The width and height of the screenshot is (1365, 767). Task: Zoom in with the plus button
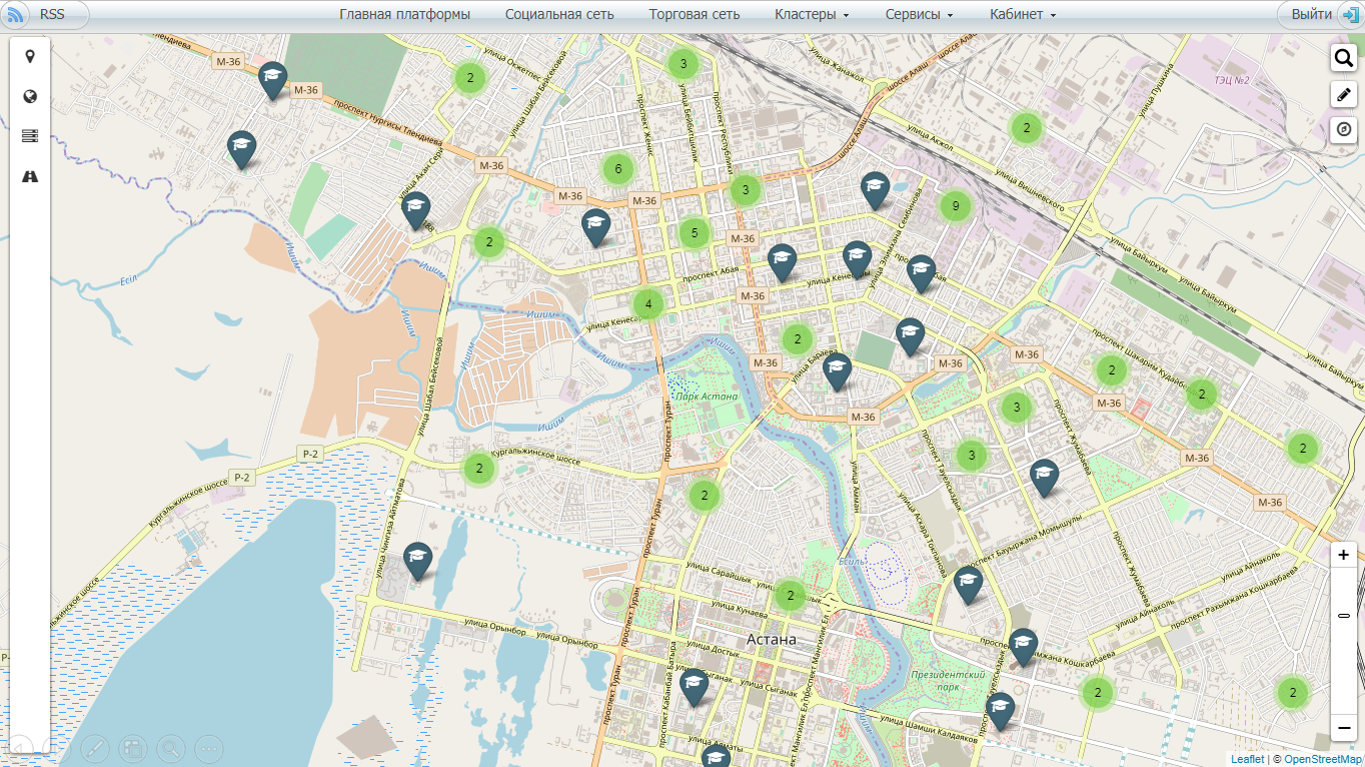pos(1343,555)
